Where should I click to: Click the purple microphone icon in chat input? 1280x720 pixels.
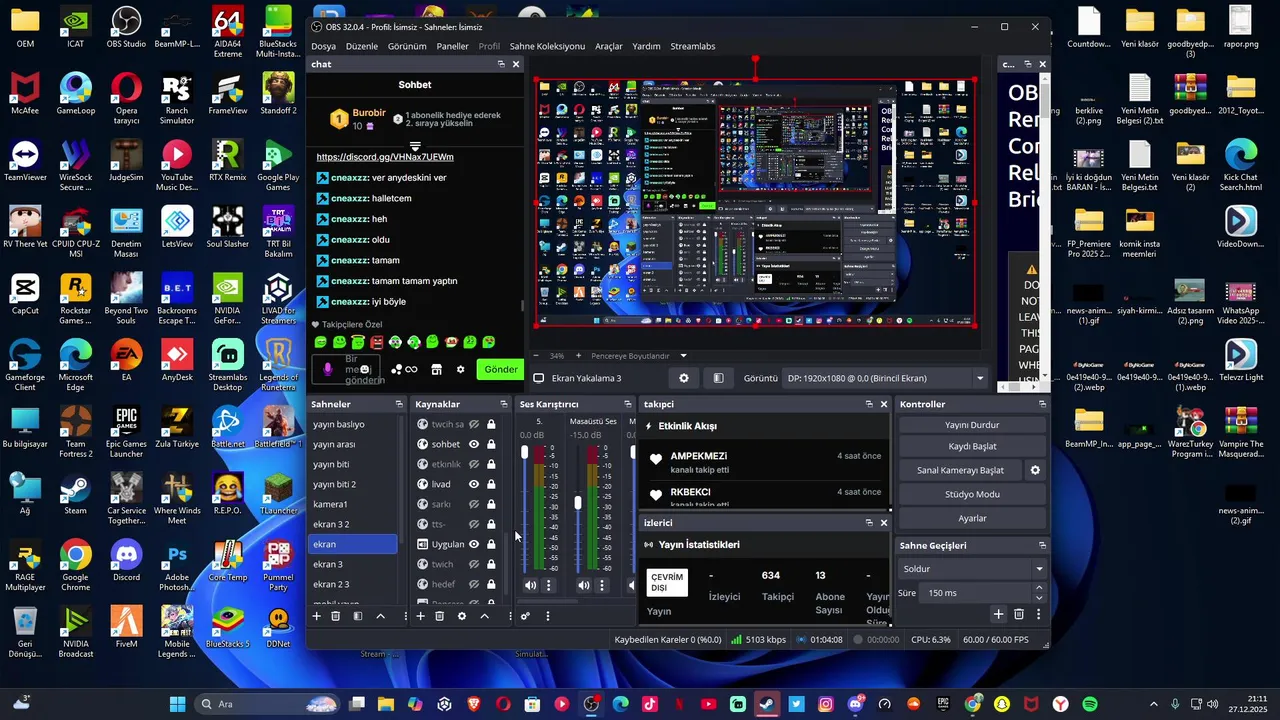[327, 369]
